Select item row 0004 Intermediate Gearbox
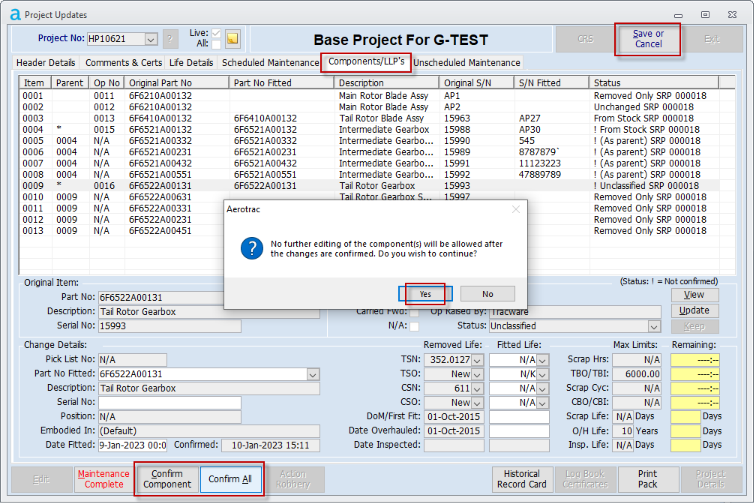This screenshot has height=503, width=754. 369,129
